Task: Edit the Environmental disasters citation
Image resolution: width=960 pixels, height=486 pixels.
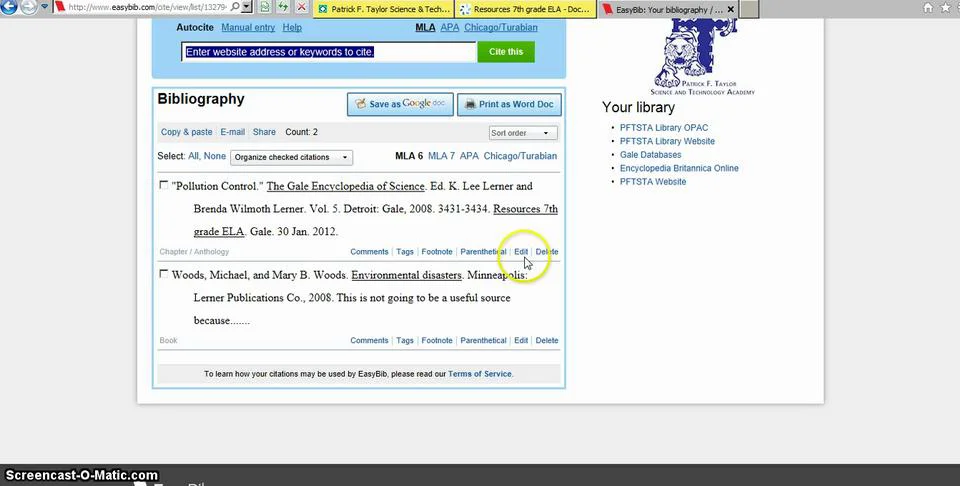Action: [521, 340]
